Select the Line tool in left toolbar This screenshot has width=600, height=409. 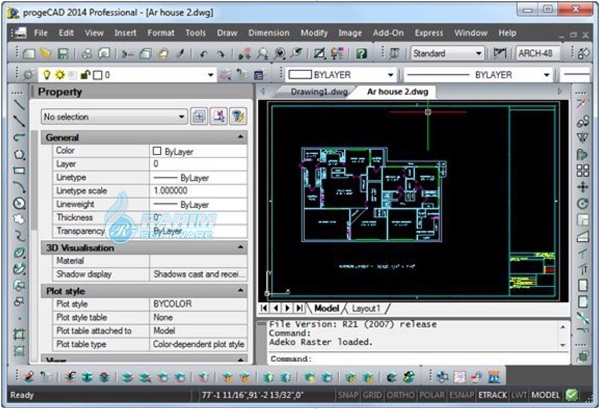pyautogui.click(x=19, y=104)
